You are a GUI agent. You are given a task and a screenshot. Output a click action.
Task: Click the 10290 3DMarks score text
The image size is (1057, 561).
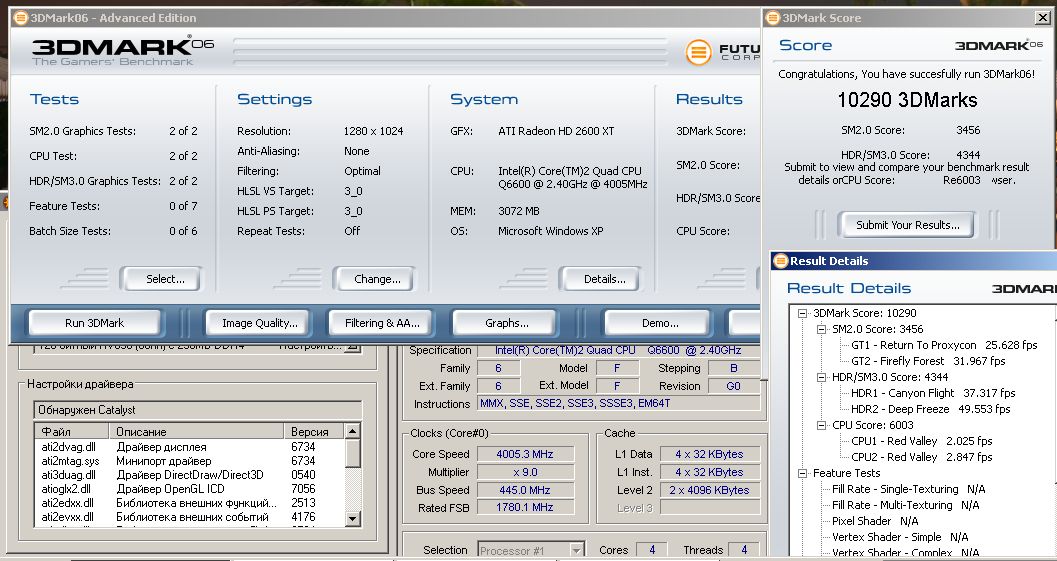pos(907,100)
